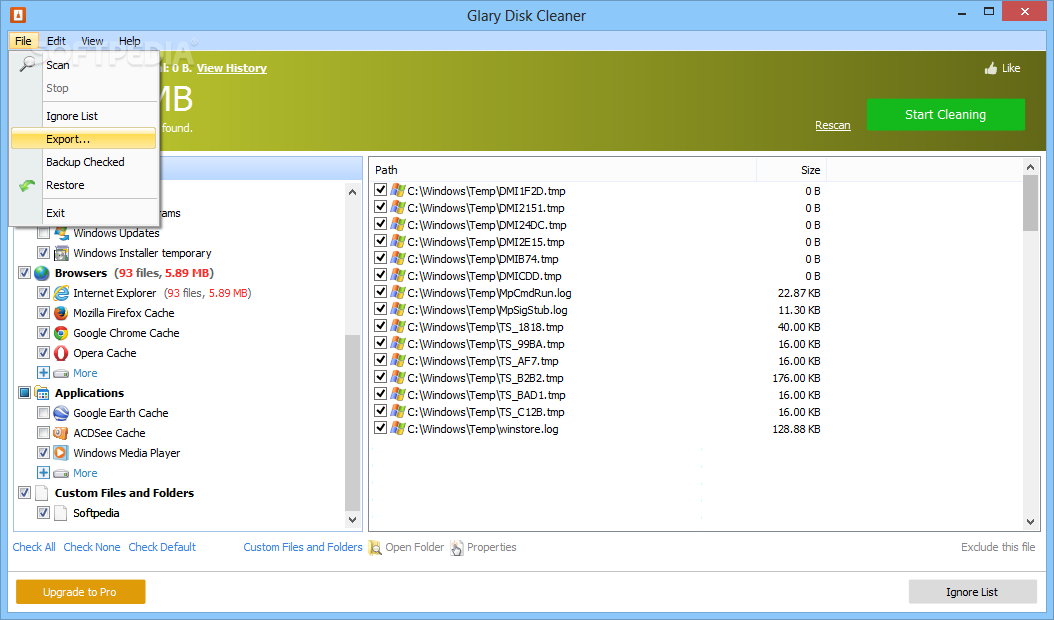Open the File menu
1054x620 pixels.
(x=23, y=41)
